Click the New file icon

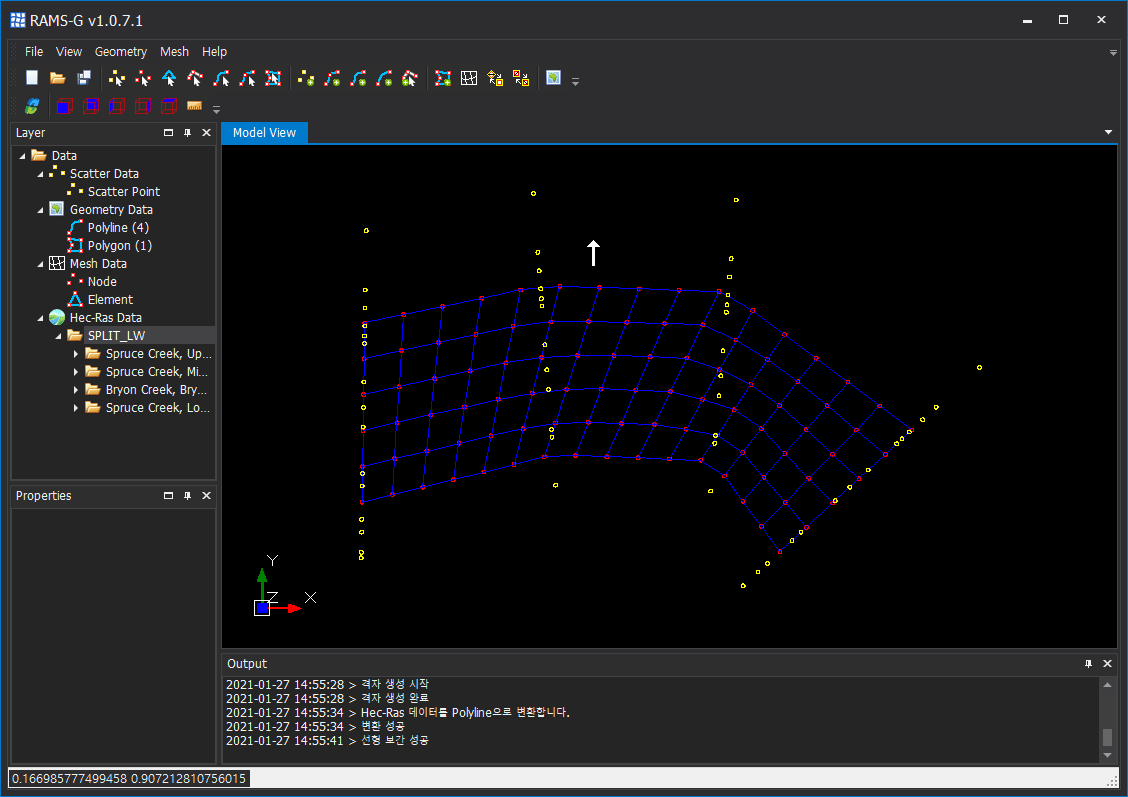[32, 78]
